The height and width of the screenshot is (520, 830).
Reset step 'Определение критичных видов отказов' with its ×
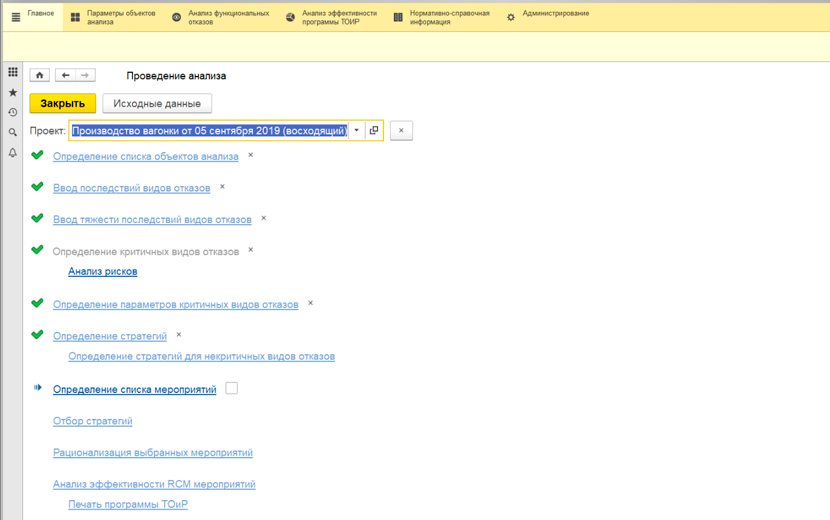(x=251, y=249)
